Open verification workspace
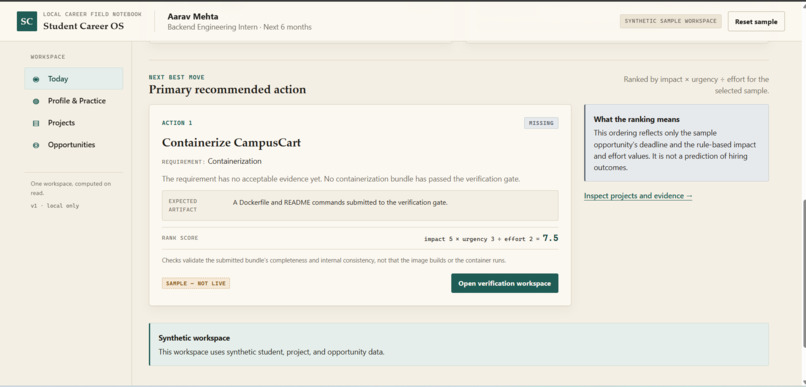Viewport: 806px width, 387px height. pos(504,283)
